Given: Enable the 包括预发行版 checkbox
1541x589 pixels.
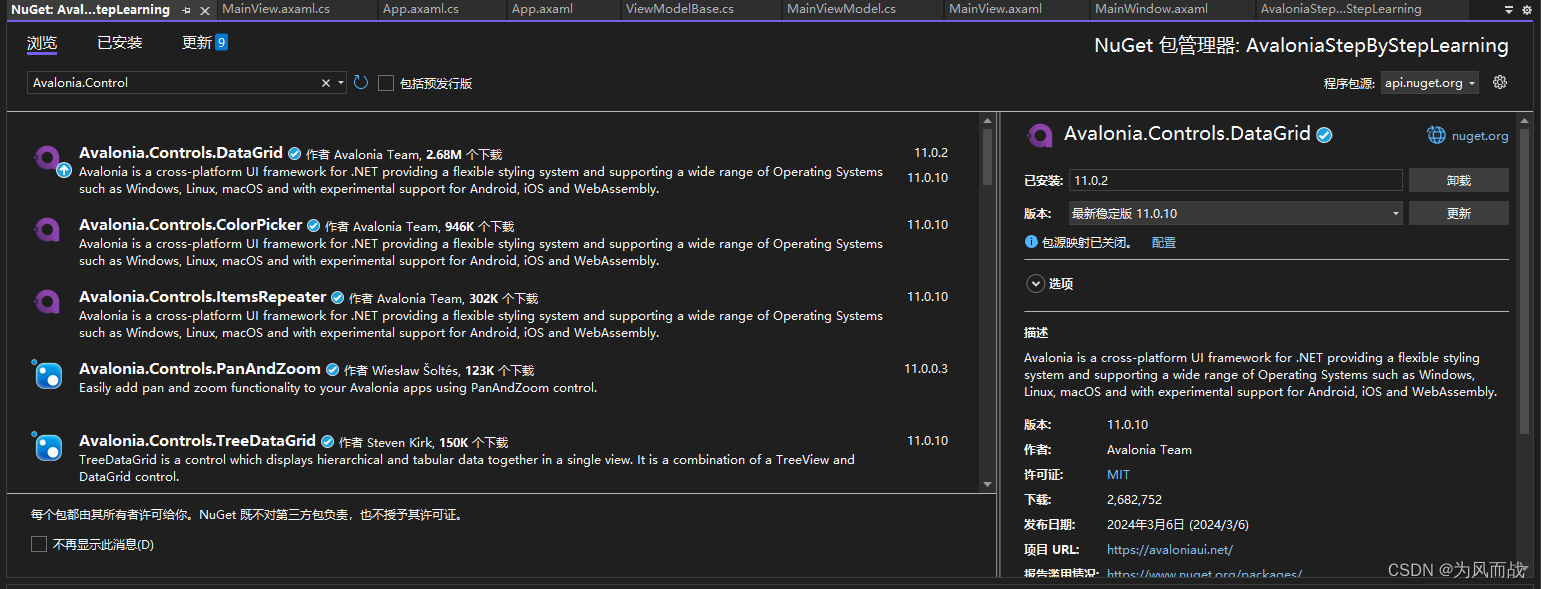Looking at the screenshot, I should click(x=387, y=83).
